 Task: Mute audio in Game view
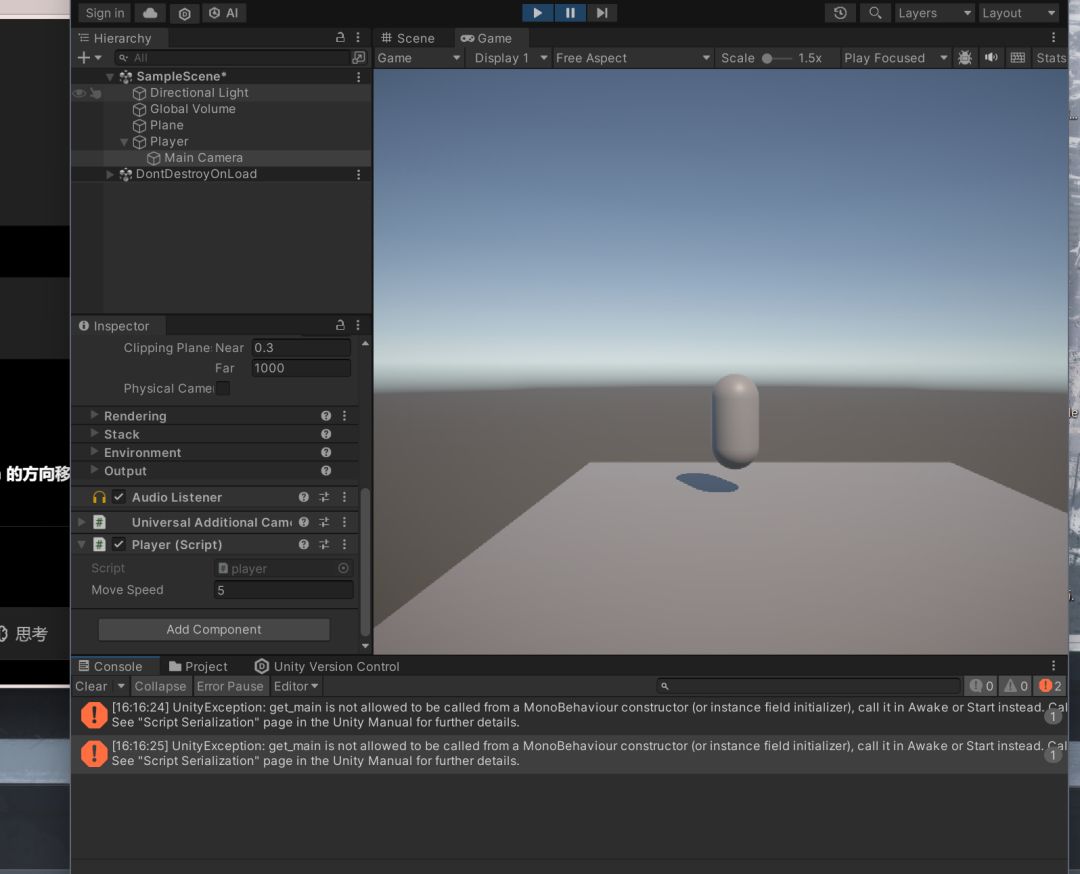coord(991,58)
